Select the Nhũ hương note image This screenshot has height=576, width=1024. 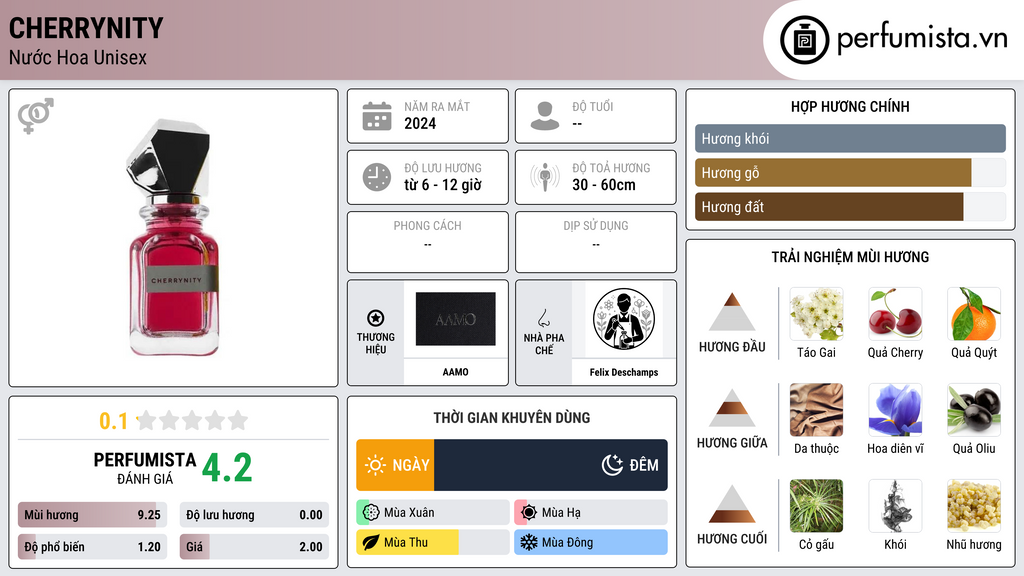click(x=974, y=506)
